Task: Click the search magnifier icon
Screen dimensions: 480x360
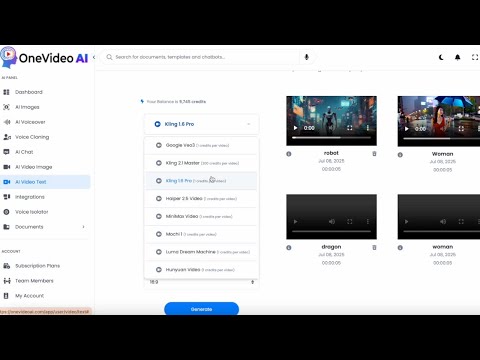Action: coord(109,57)
